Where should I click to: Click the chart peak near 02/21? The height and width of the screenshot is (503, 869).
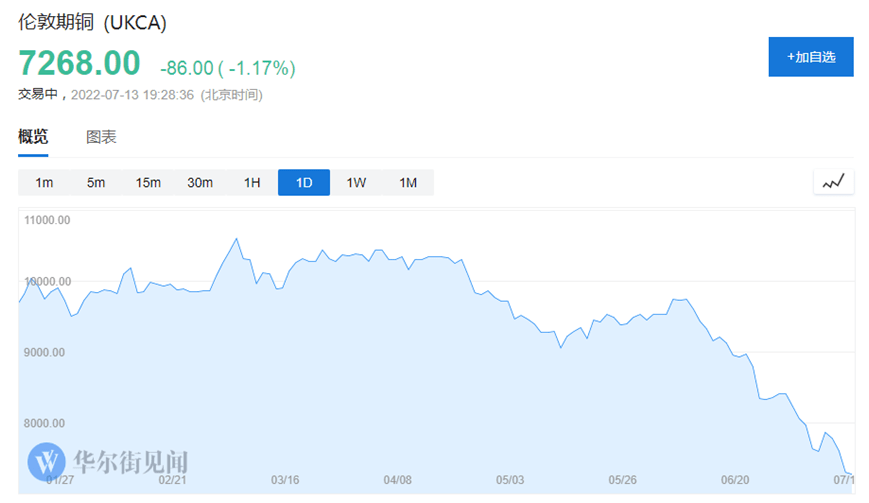point(236,239)
